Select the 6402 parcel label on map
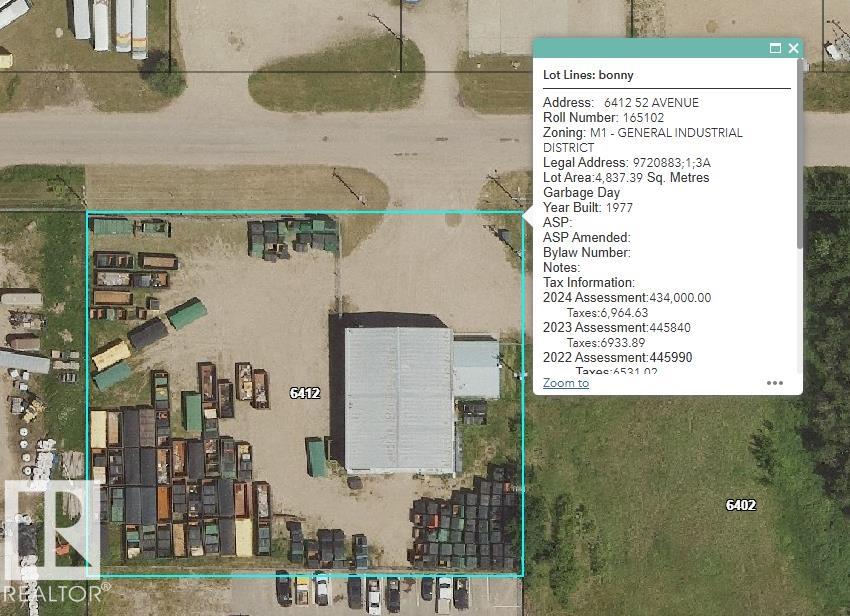Screen dimensions: 850x616 click(740, 505)
